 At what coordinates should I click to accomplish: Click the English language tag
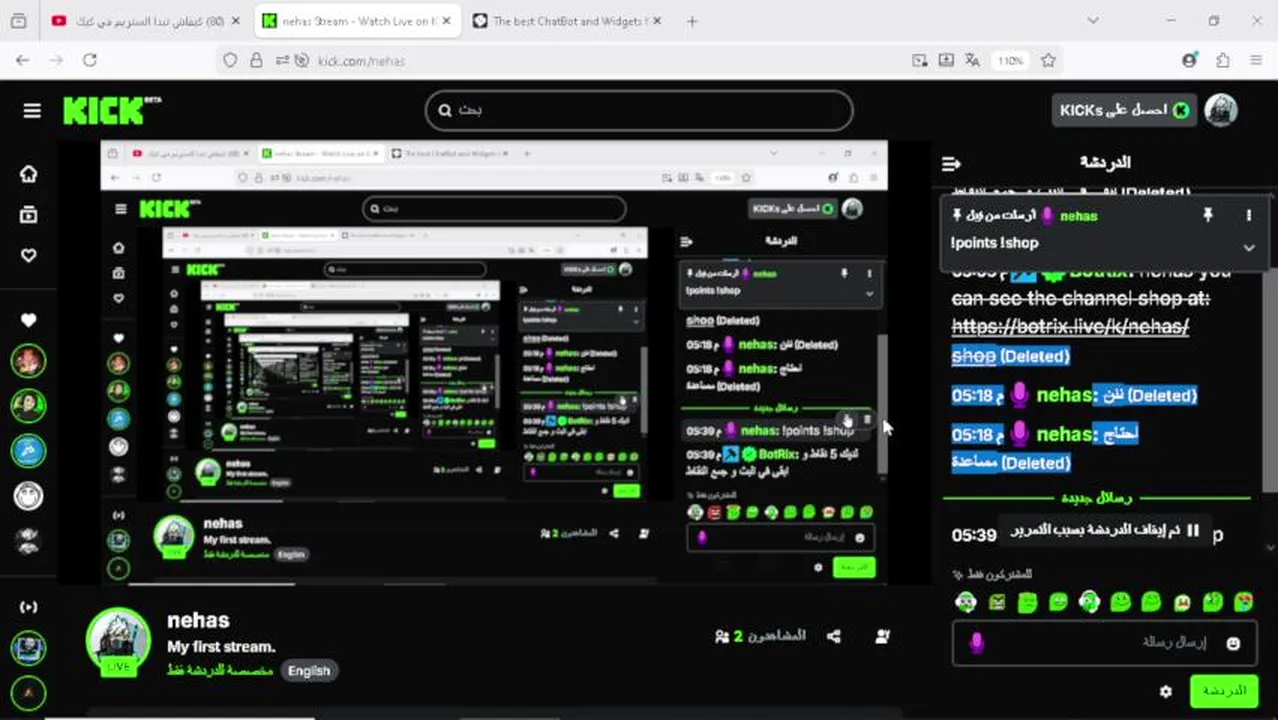pos(309,671)
